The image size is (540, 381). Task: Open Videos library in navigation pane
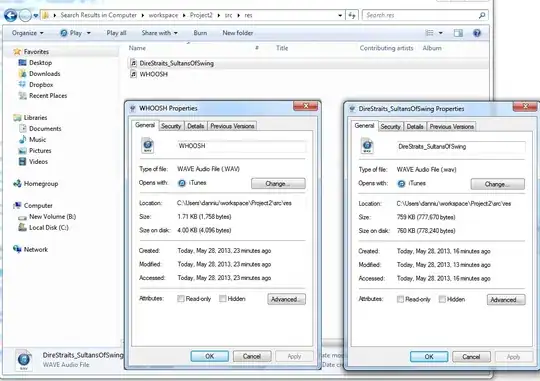(38, 162)
